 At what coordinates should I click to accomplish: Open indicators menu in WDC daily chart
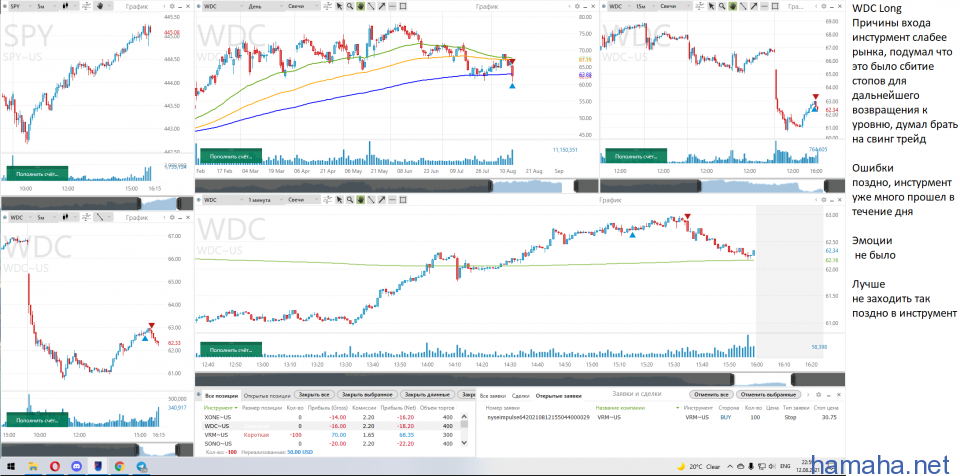tap(328, 6)
